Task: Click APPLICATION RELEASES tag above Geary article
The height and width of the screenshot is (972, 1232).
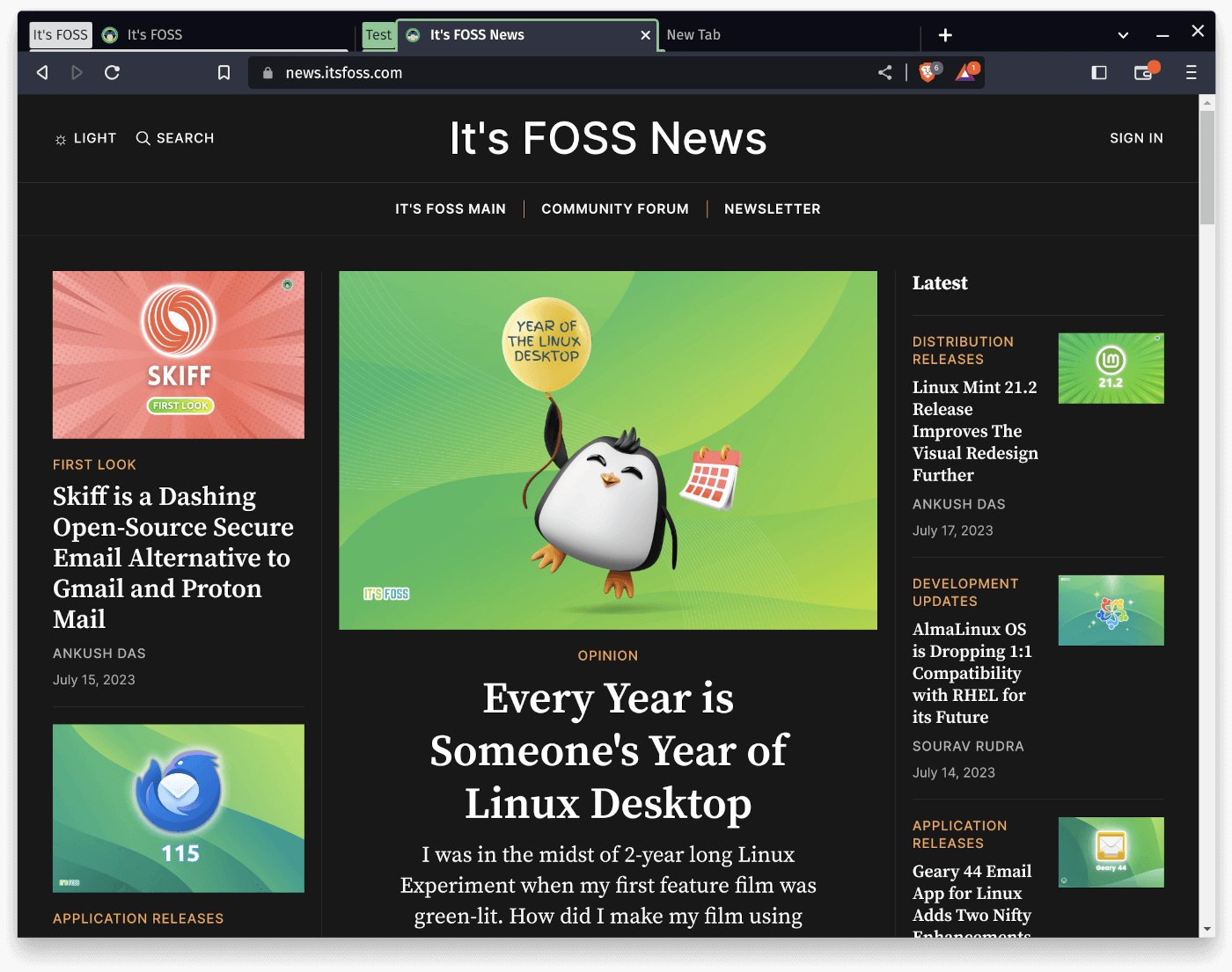Action: [x=960, y=834]
